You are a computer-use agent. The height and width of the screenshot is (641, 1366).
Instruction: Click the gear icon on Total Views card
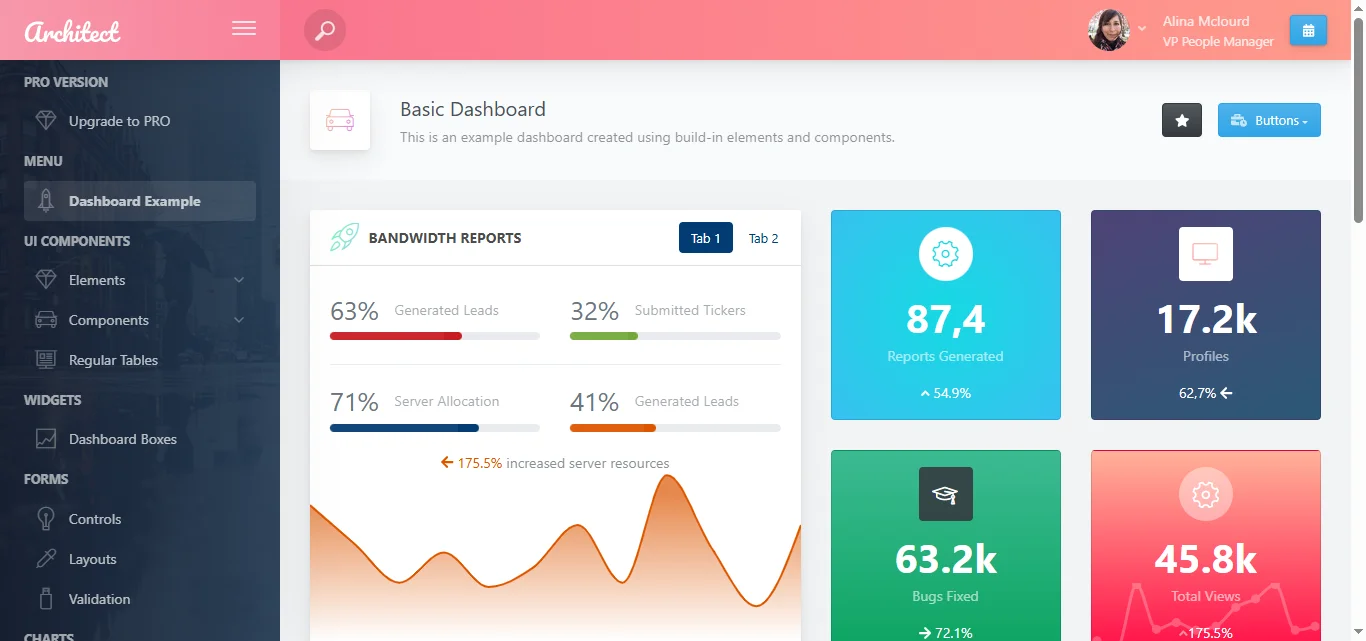1205,493
